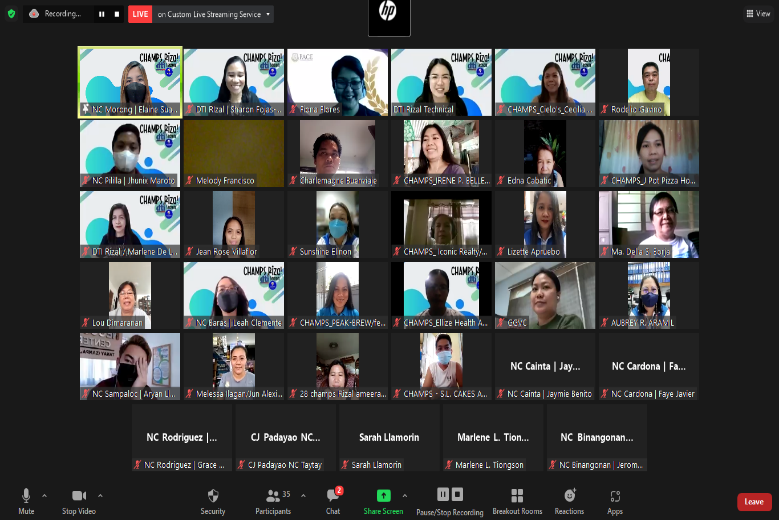Select the GCVC video tile
779x520 pixels.
pyautogui.click(x=545, y=295)
